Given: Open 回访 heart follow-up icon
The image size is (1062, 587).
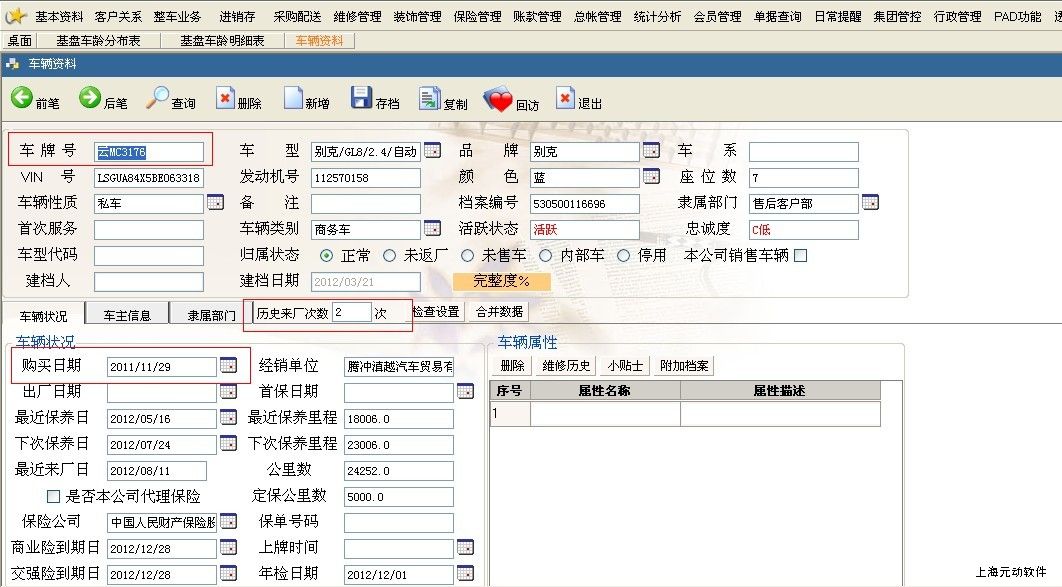Looking at the screenshot, I should coord(498,99).
